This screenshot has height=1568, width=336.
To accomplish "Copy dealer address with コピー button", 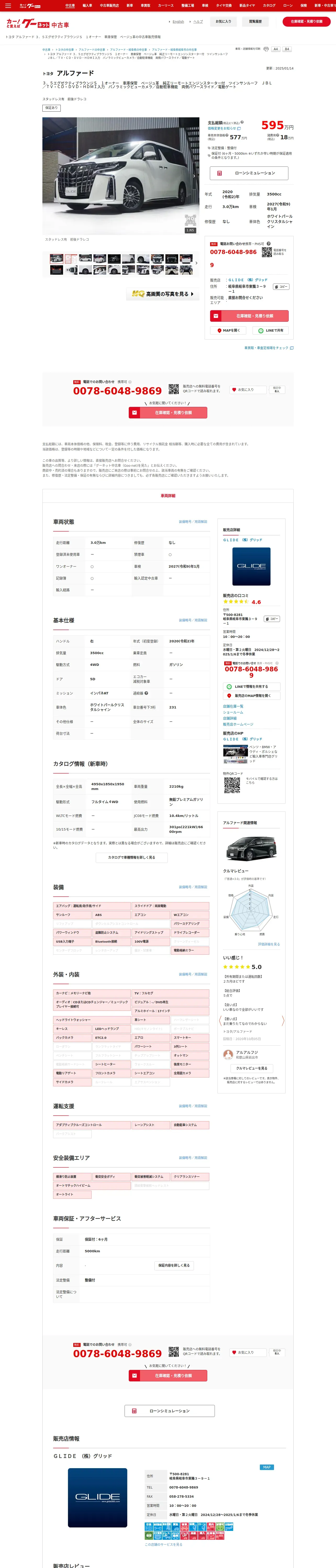I will (x=281, y=287).
